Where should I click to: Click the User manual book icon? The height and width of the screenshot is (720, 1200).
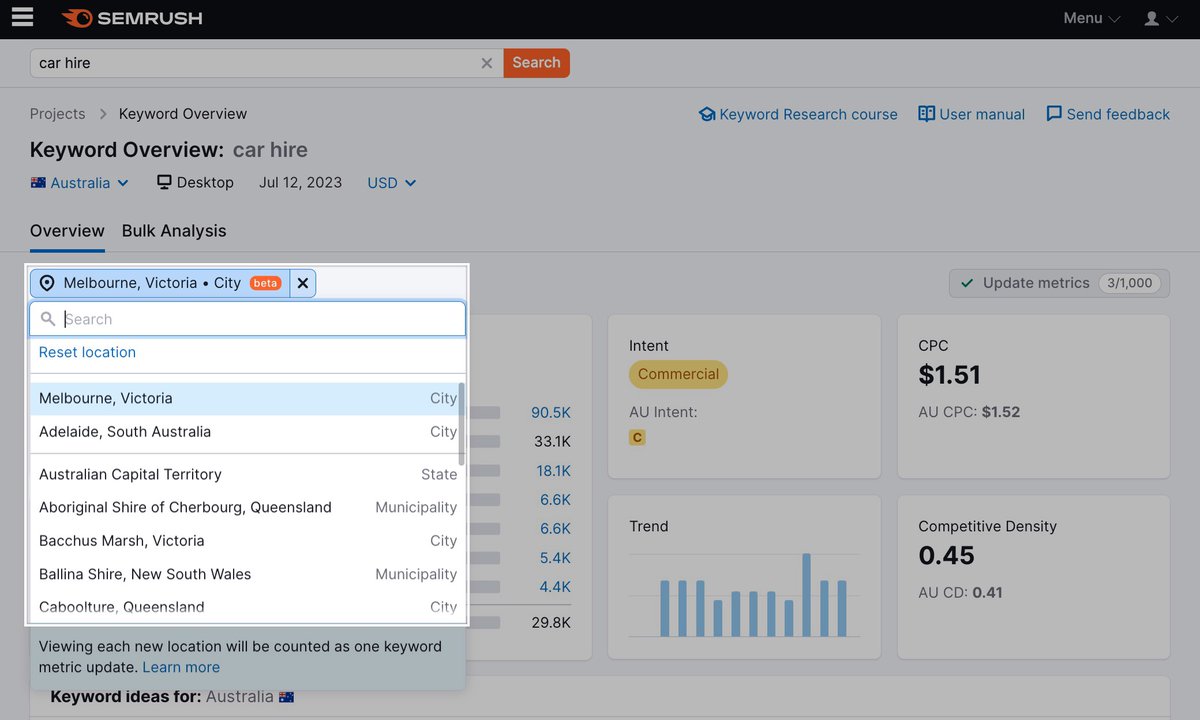point(927,114)
